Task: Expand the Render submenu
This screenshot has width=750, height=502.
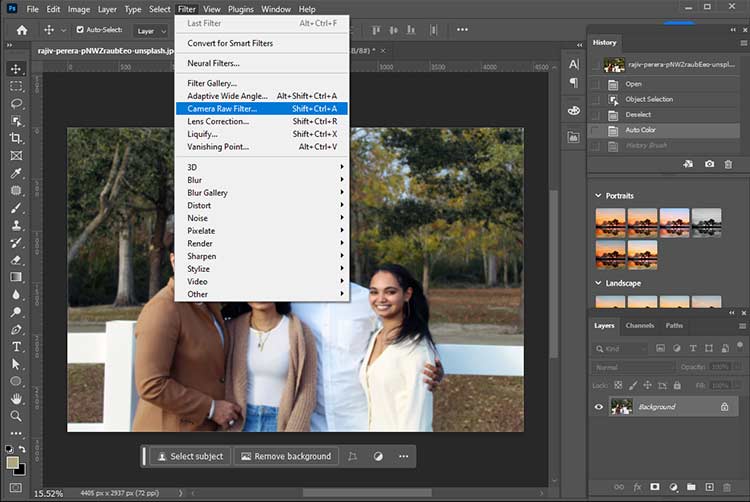Action: point(262,243)
